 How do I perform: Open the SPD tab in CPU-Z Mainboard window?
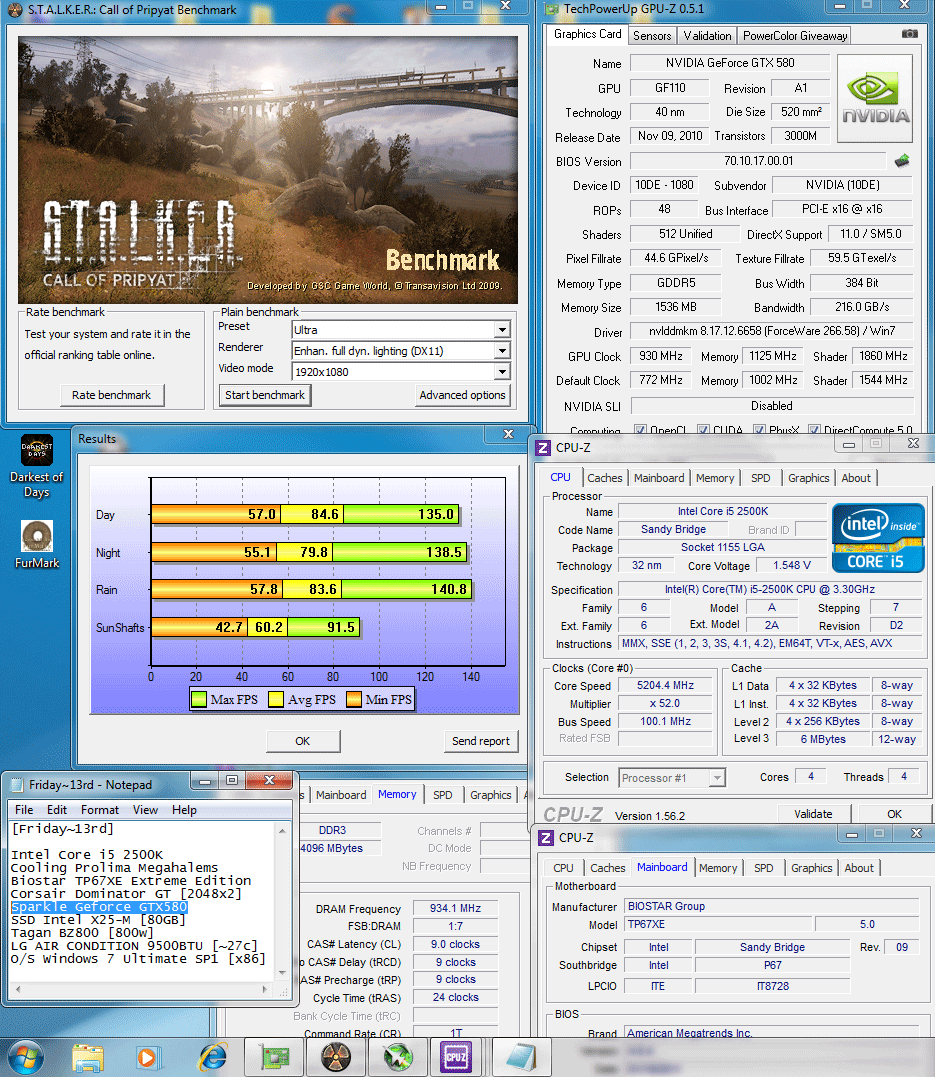coord(763,868)
